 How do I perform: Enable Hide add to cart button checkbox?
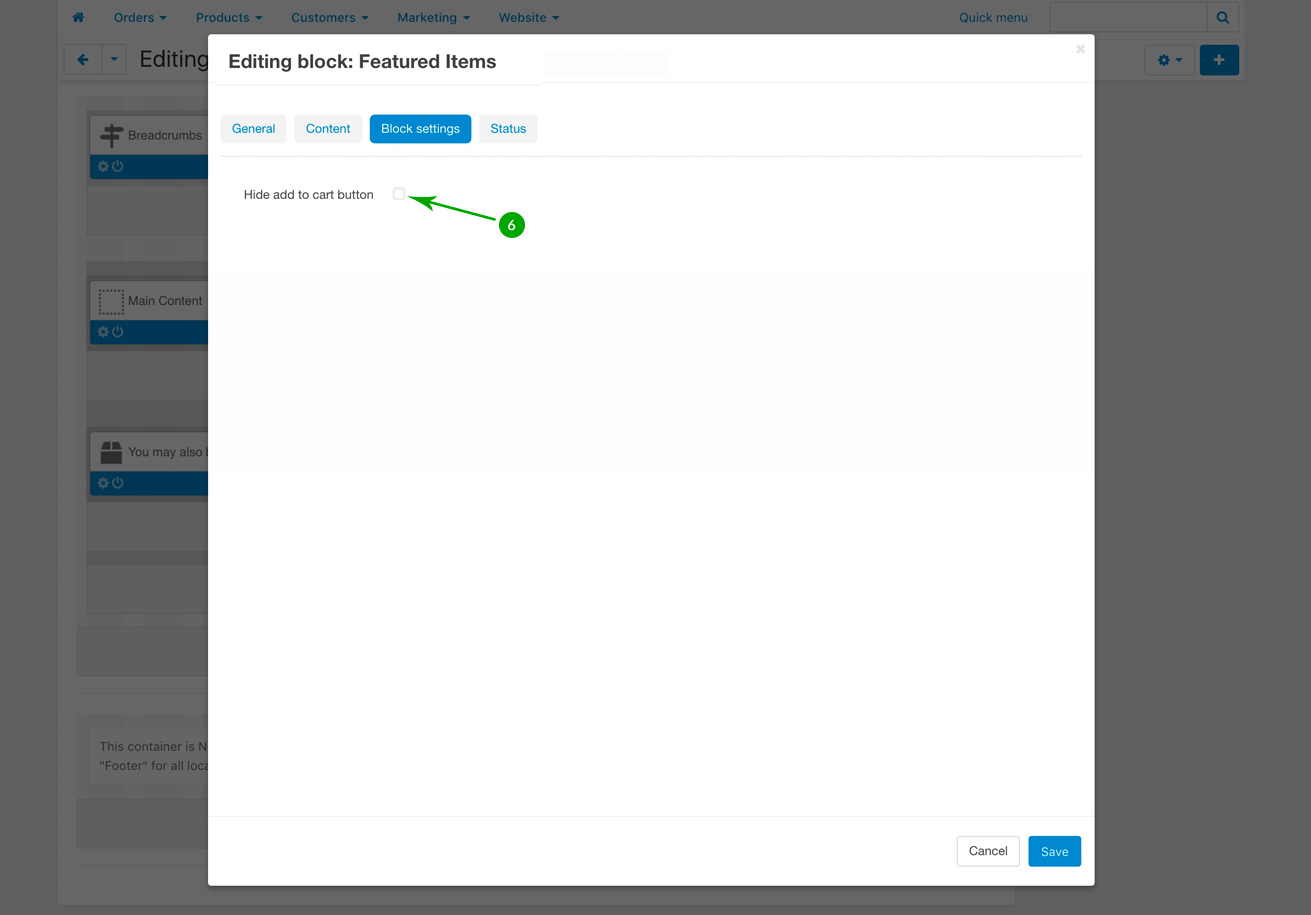(x=399, y=194)
